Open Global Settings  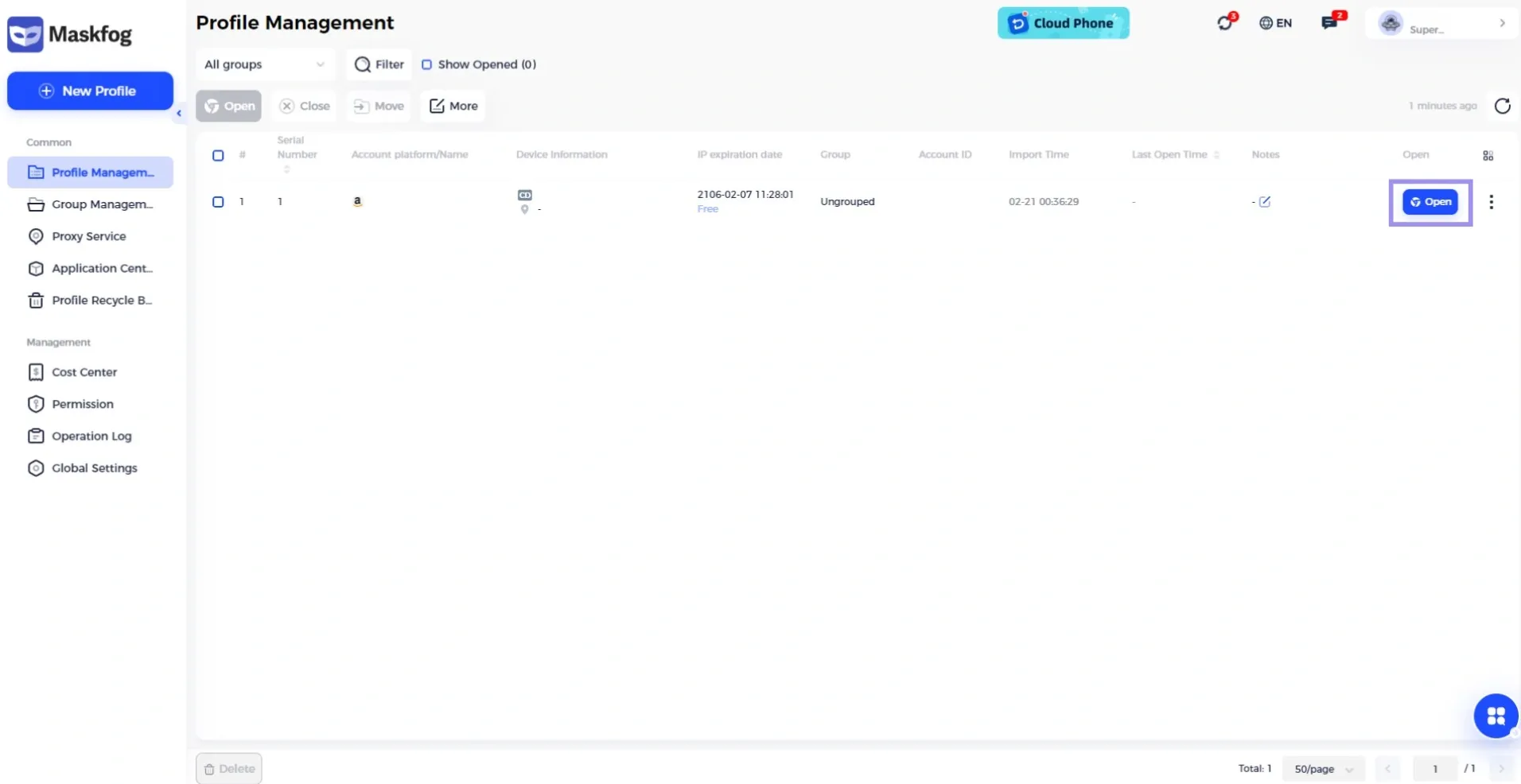point(93,468)
